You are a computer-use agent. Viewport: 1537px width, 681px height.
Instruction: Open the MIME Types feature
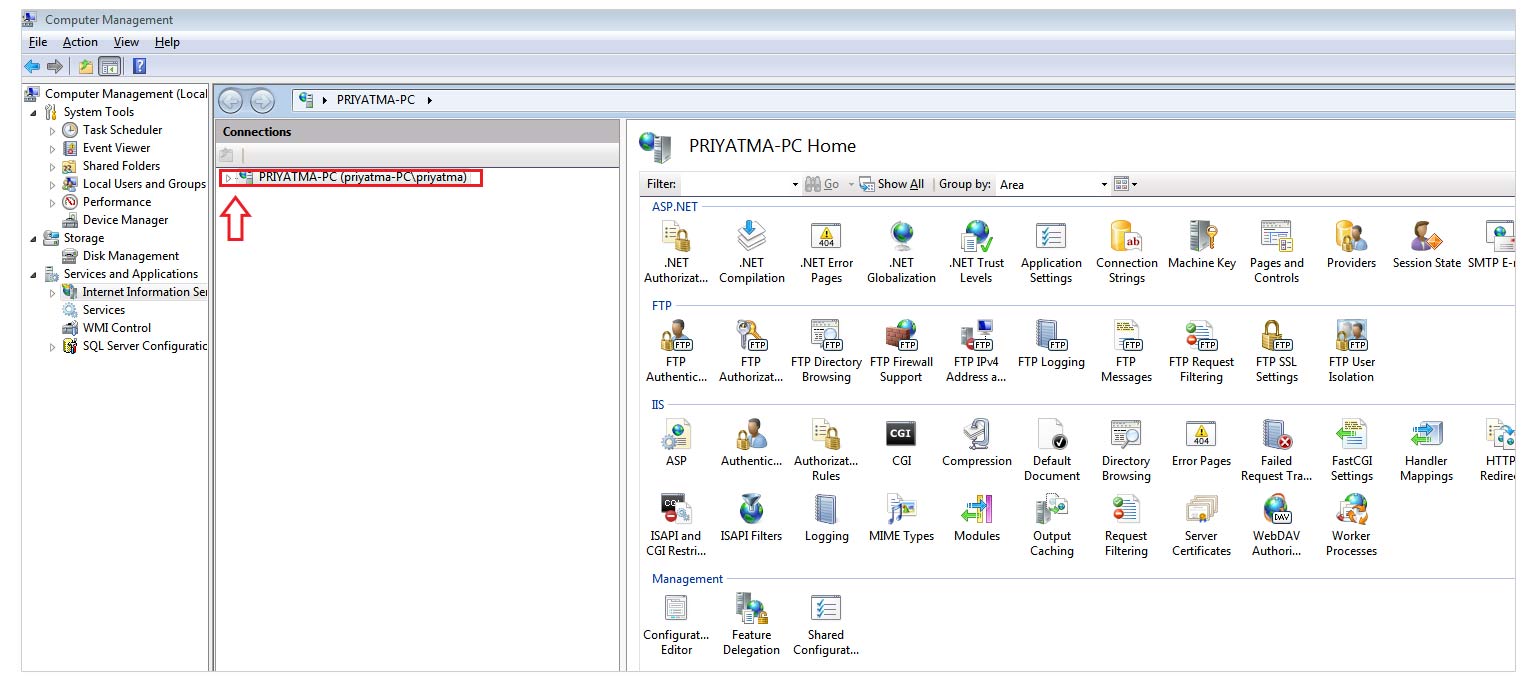point(901,518)
